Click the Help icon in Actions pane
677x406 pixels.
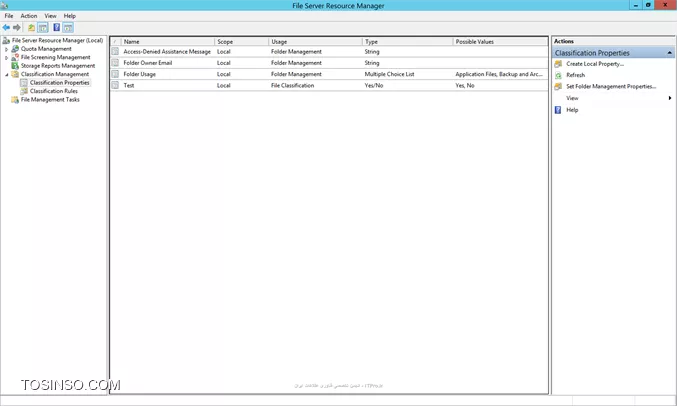point(558,110)
